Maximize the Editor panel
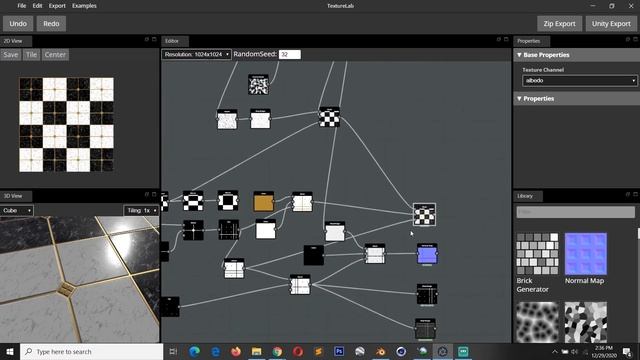640x360 pixels. coord(506,40)
